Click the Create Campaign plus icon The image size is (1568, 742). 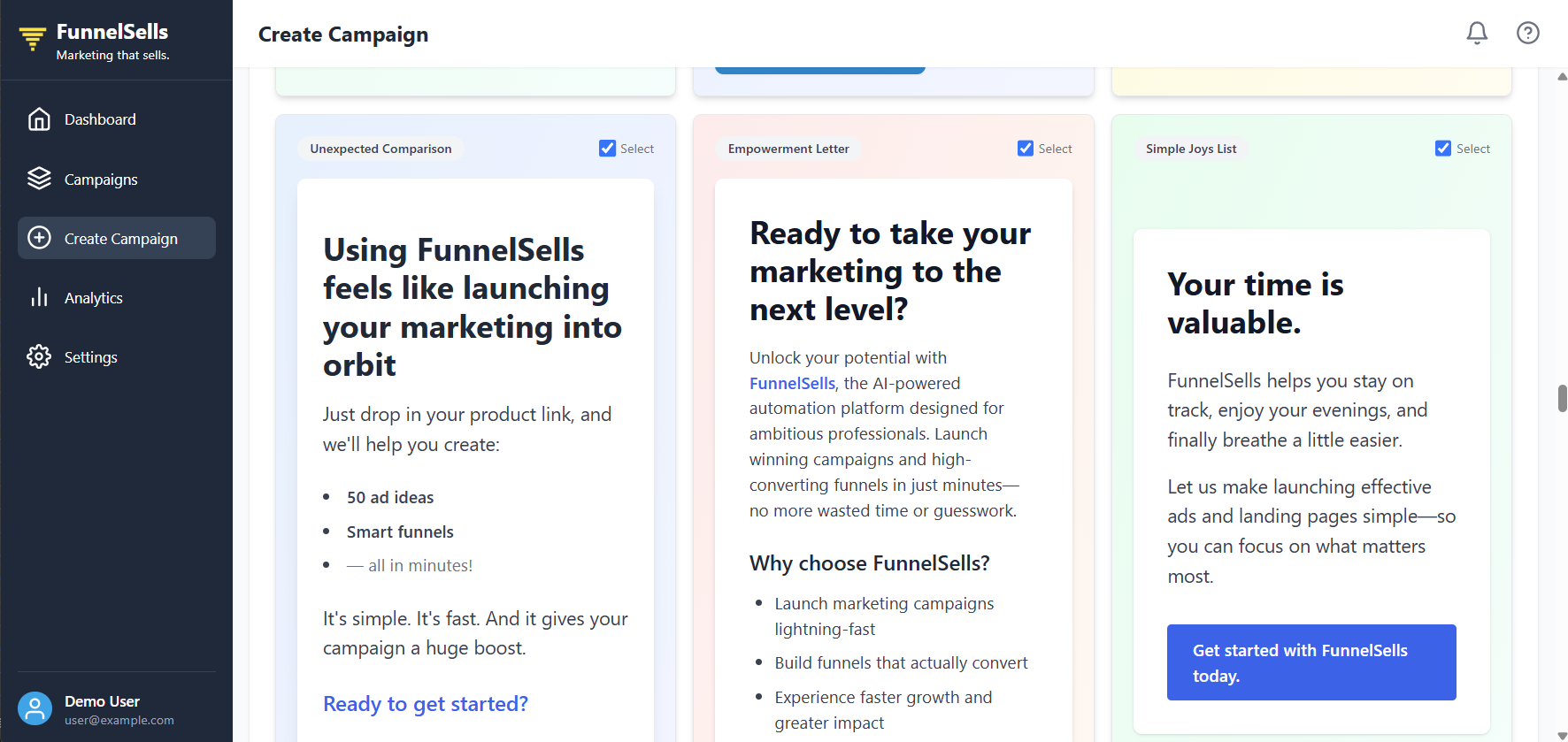point(39,238)
